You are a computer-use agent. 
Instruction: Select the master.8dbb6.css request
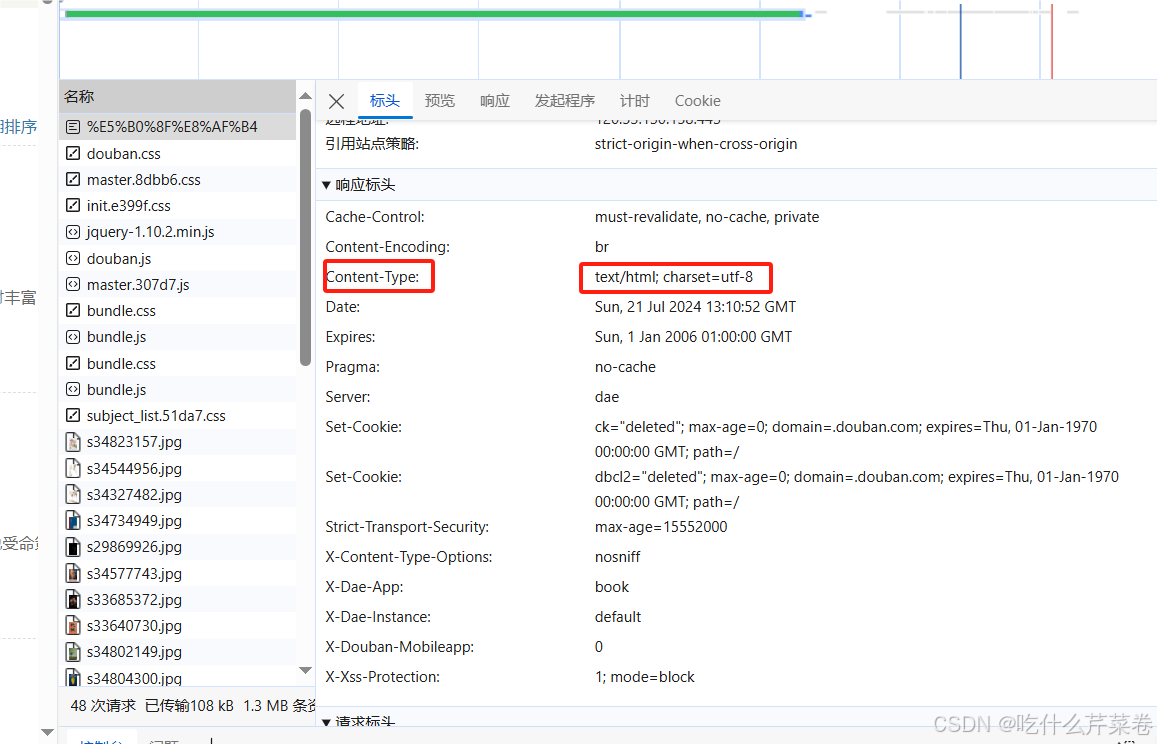pyautogui.click(x=177, y=179)
